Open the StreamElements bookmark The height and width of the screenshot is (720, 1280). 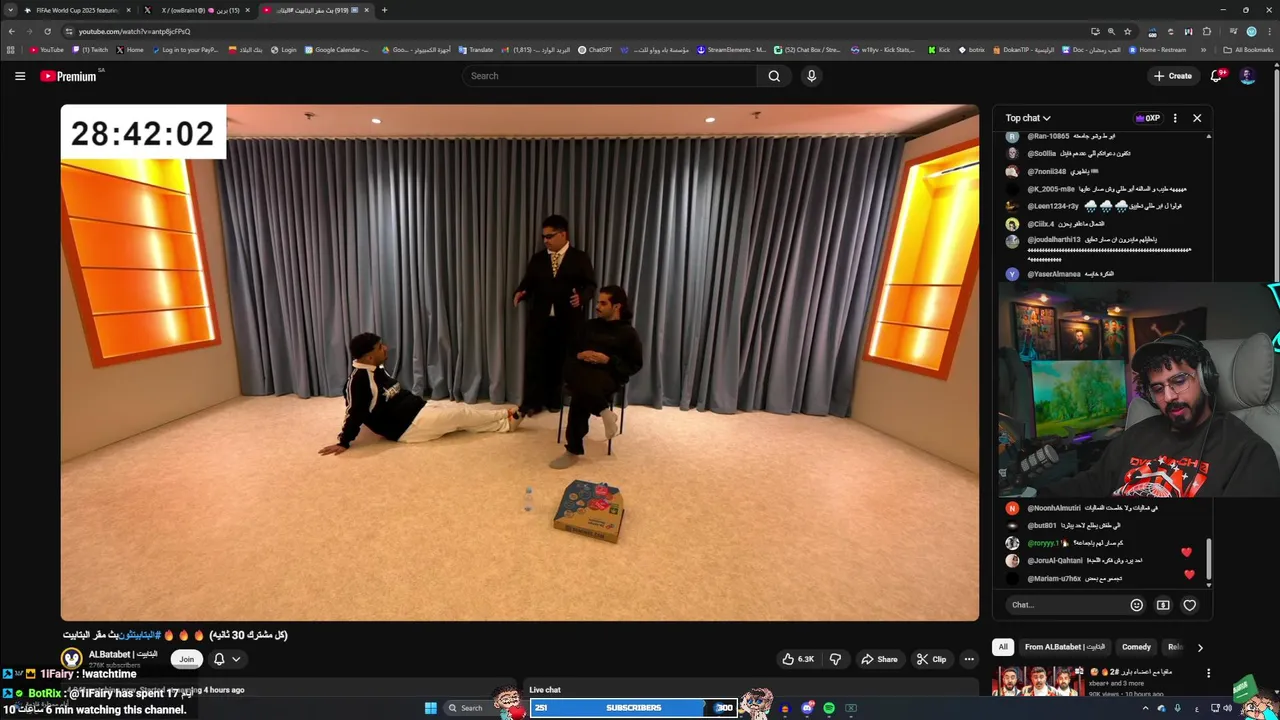731,49
